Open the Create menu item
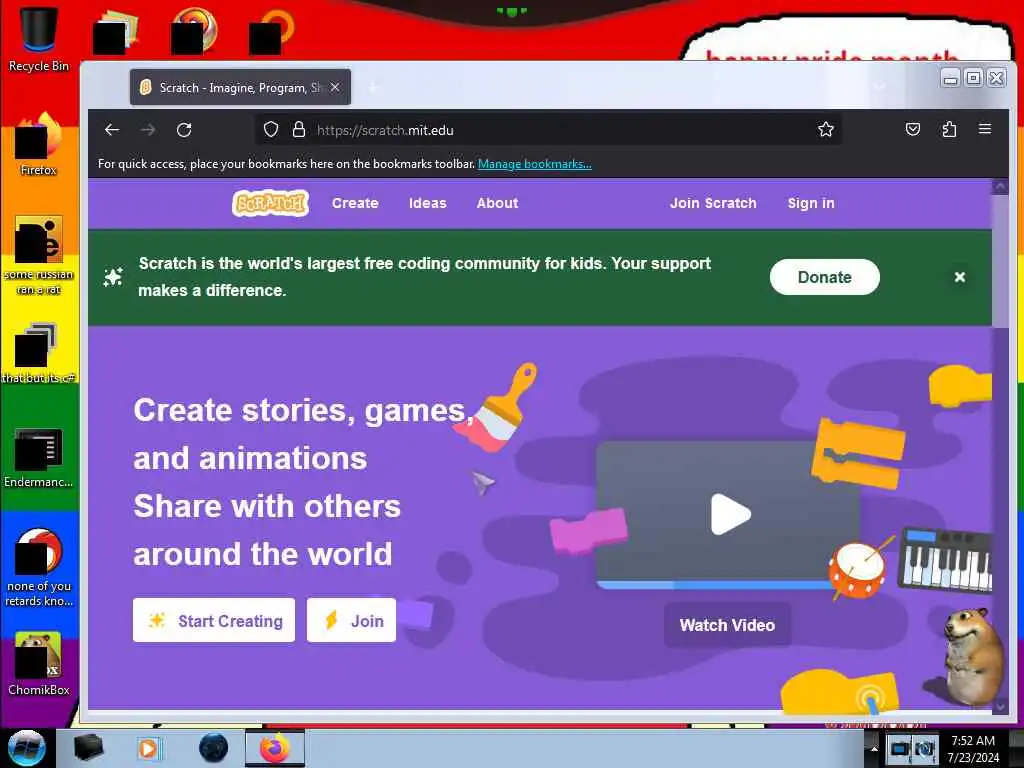 355,203
